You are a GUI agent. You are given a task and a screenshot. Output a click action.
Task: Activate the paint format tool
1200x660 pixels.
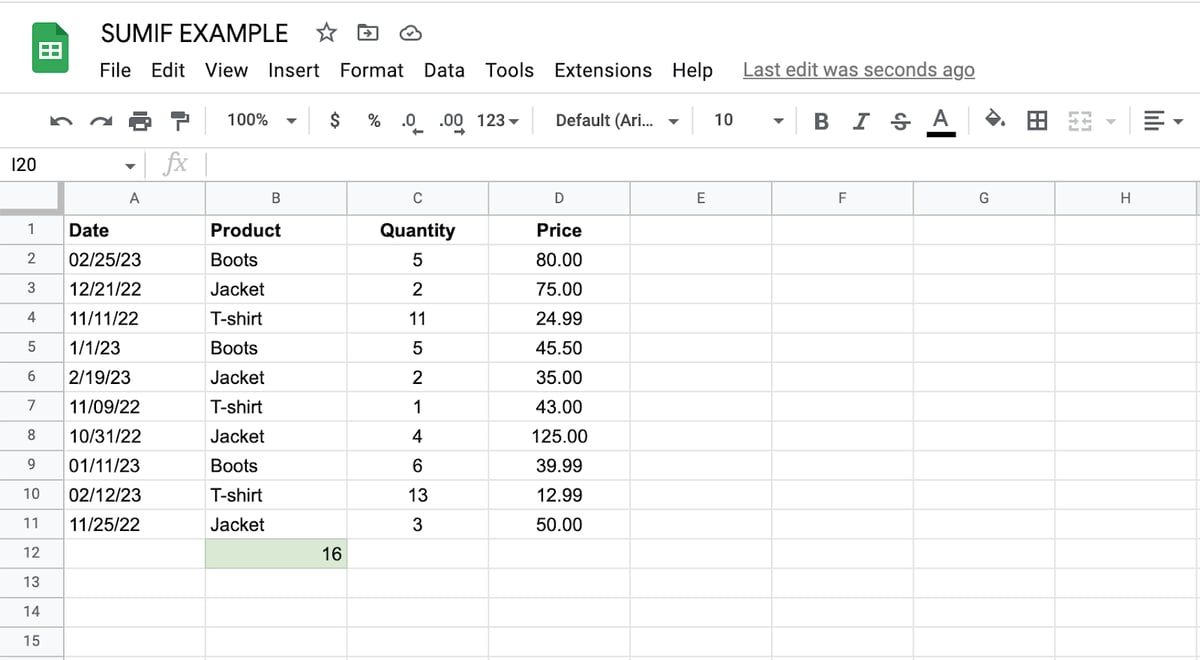tap(180, 121)
